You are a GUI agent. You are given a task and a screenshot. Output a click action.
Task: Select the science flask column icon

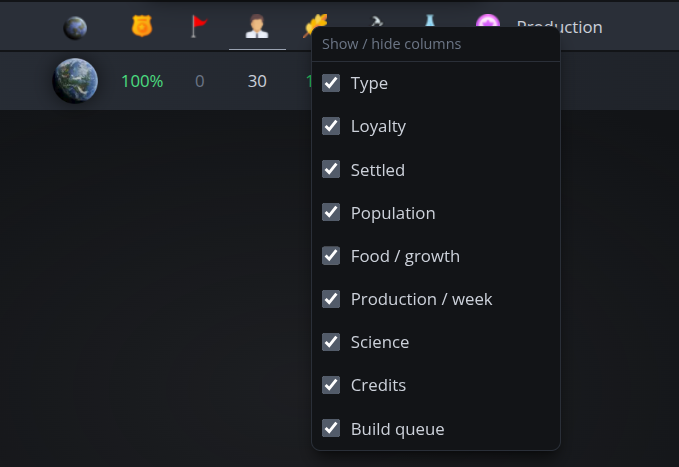click(x=430, y=20)
